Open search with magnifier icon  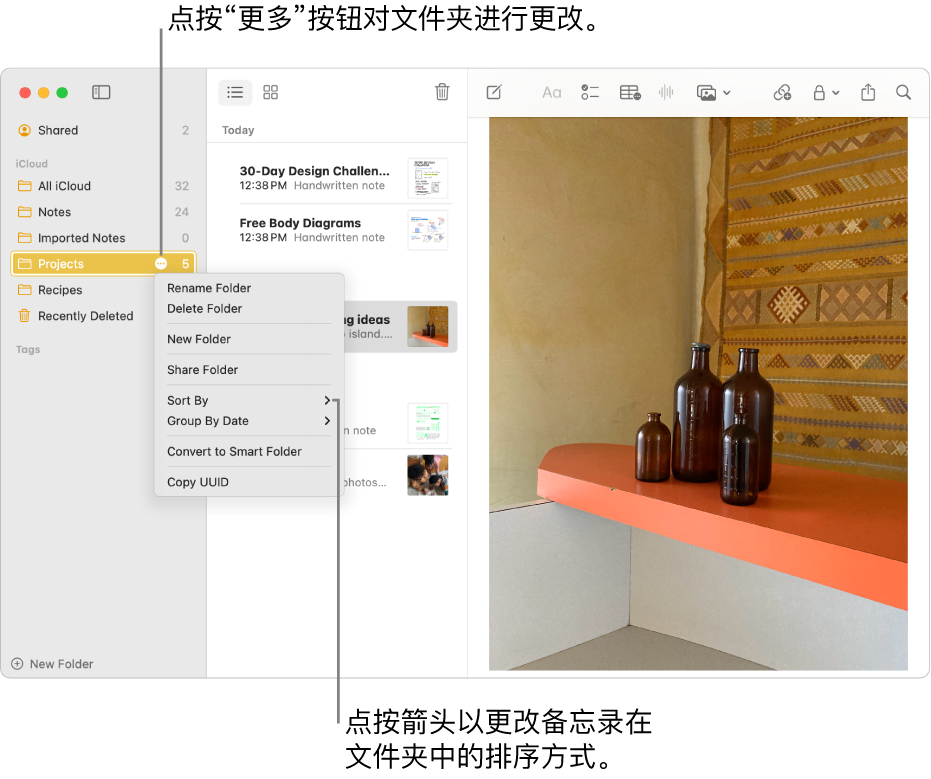click(903, 92)
